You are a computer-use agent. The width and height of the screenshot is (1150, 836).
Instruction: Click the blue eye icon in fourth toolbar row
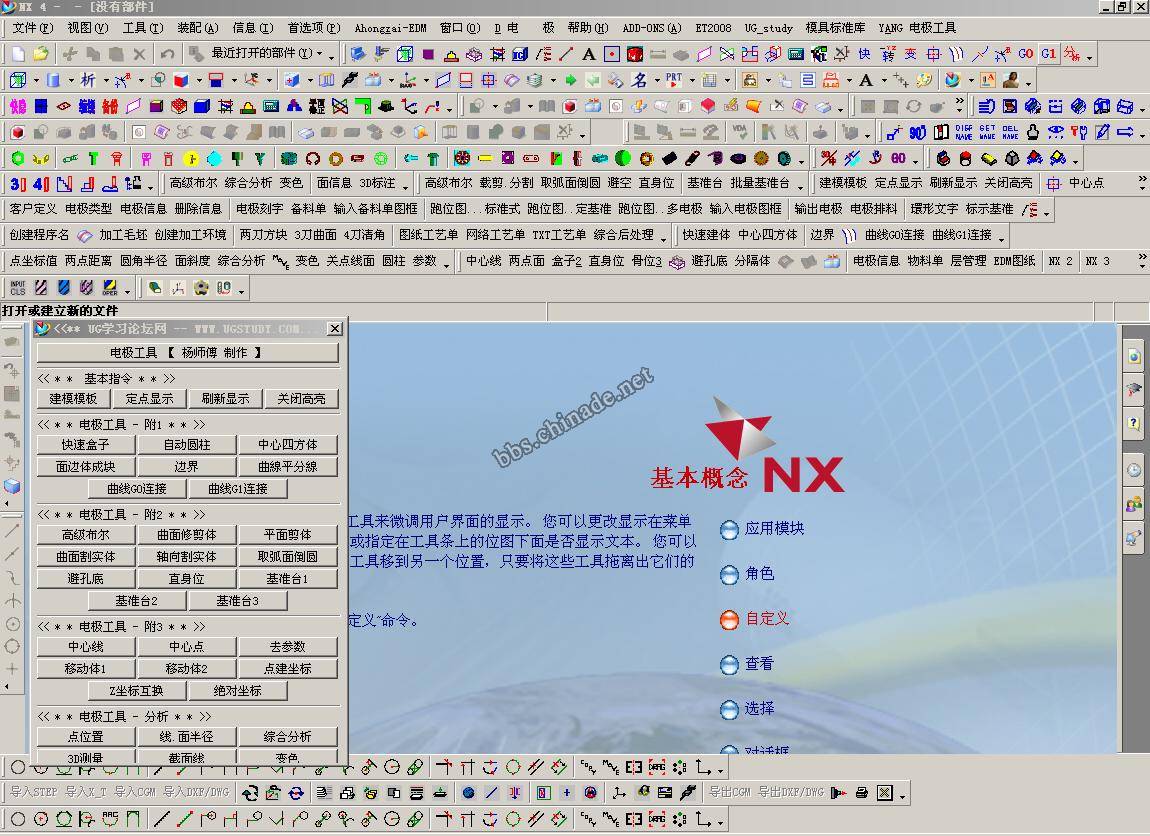pos(1055,133)
